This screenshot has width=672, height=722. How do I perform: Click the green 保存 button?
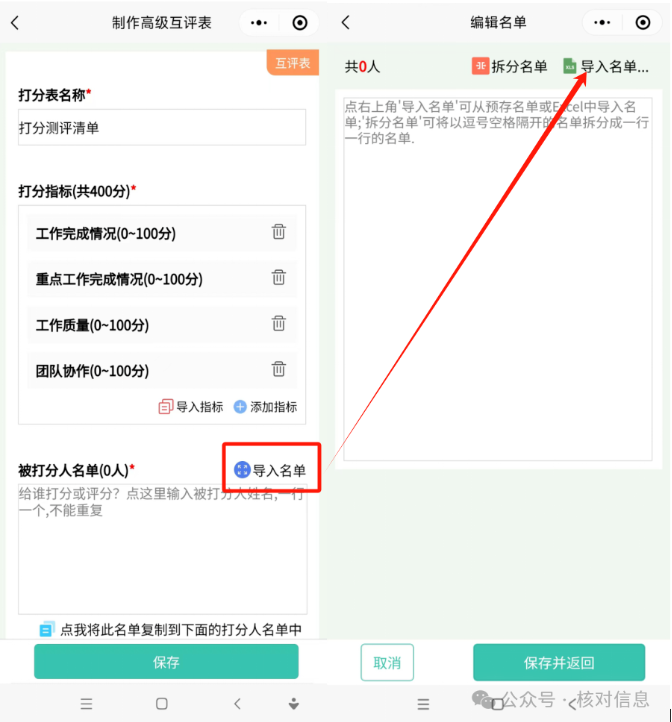166,662
